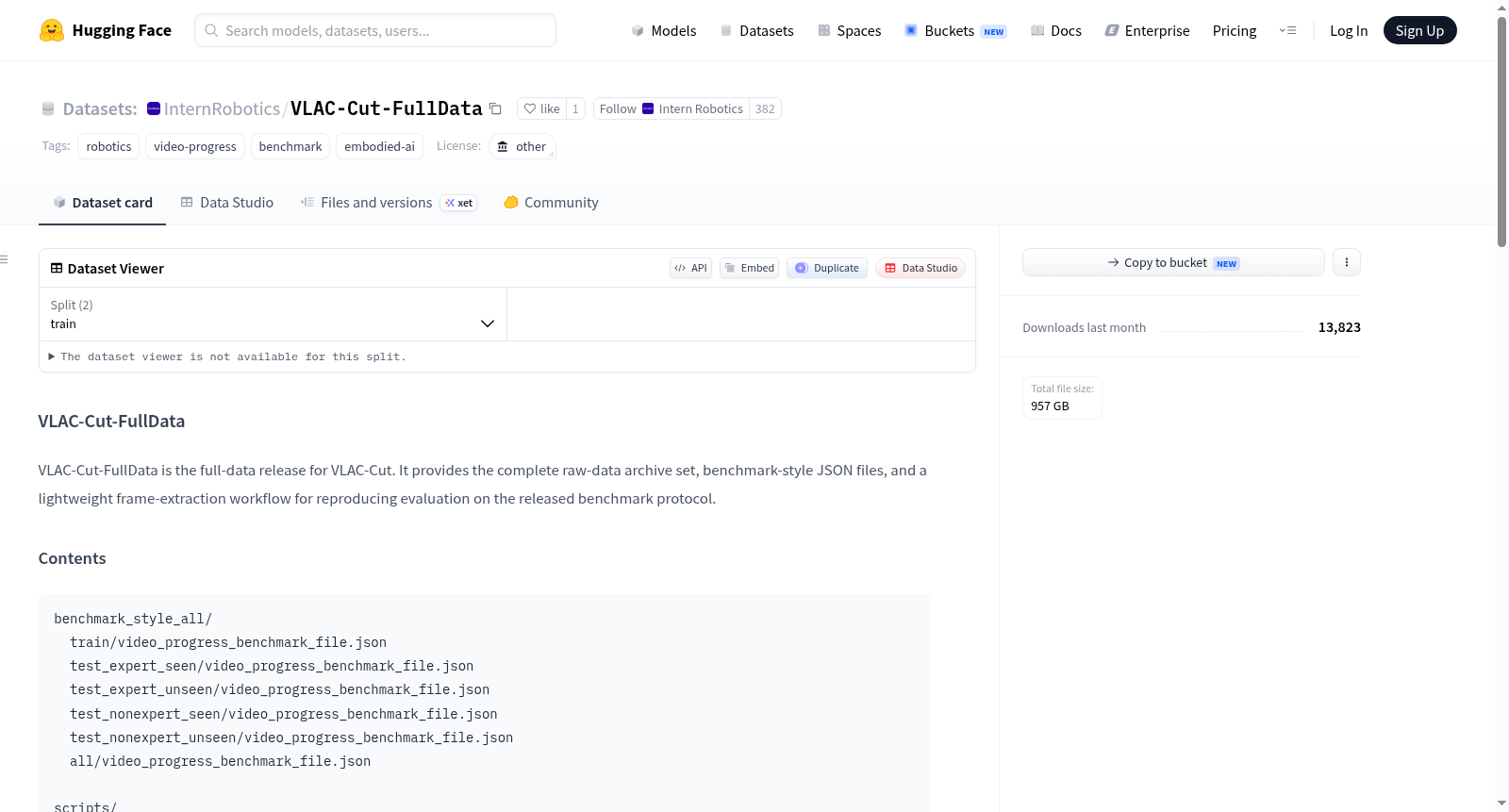
Task: Open the Models page
Action: click(x=664, y=30)
